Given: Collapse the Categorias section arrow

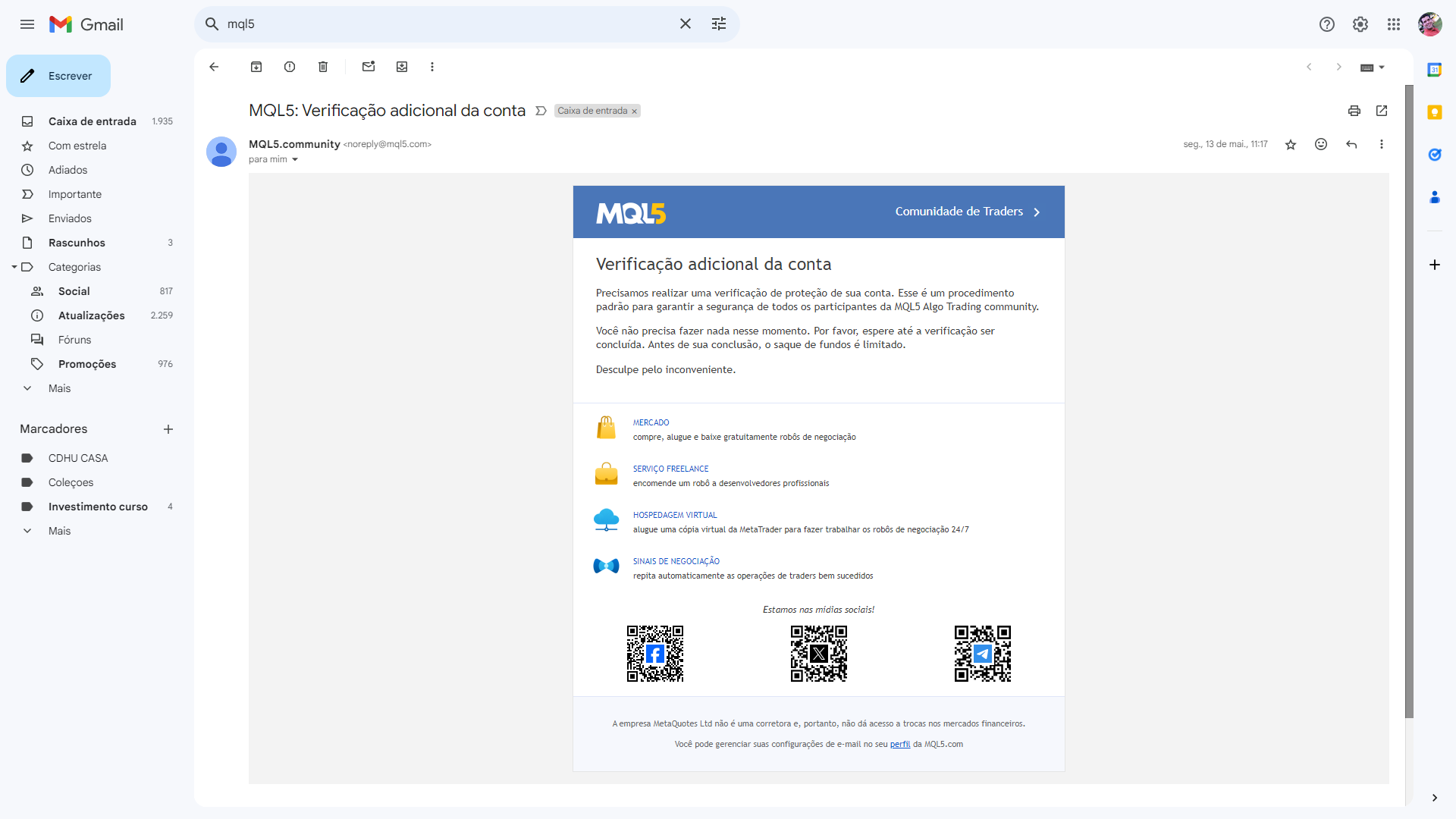Looking at the screenshot, I should pos(14,267).
